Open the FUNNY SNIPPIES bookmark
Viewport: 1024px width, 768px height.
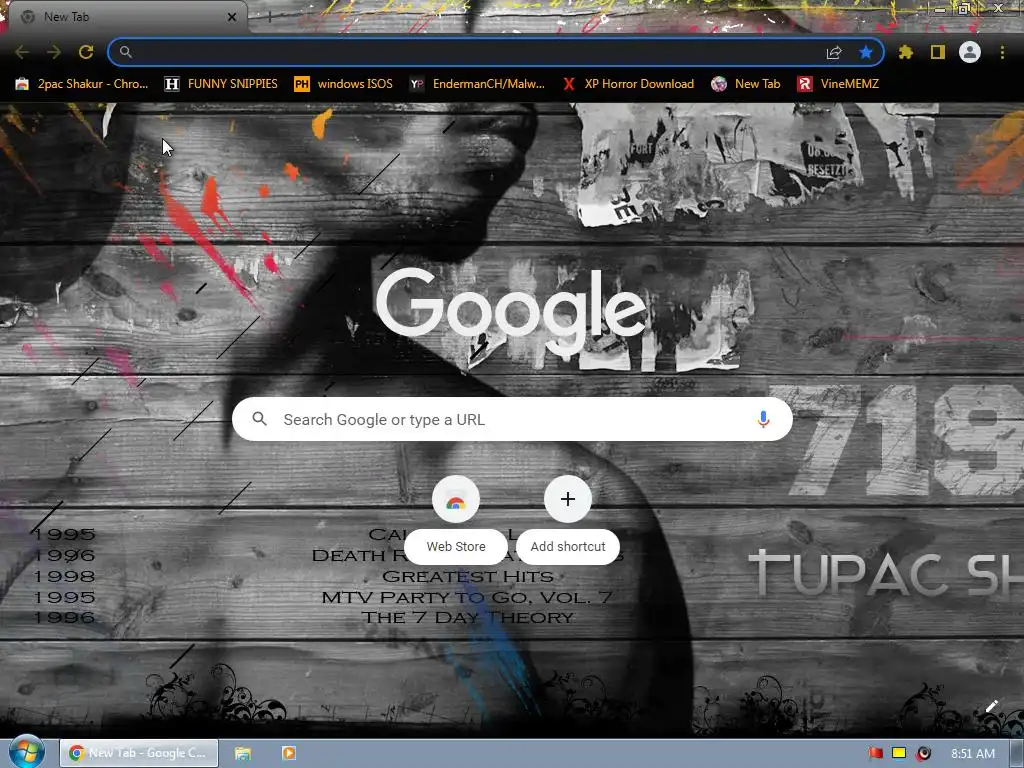[x=221, y=84]
